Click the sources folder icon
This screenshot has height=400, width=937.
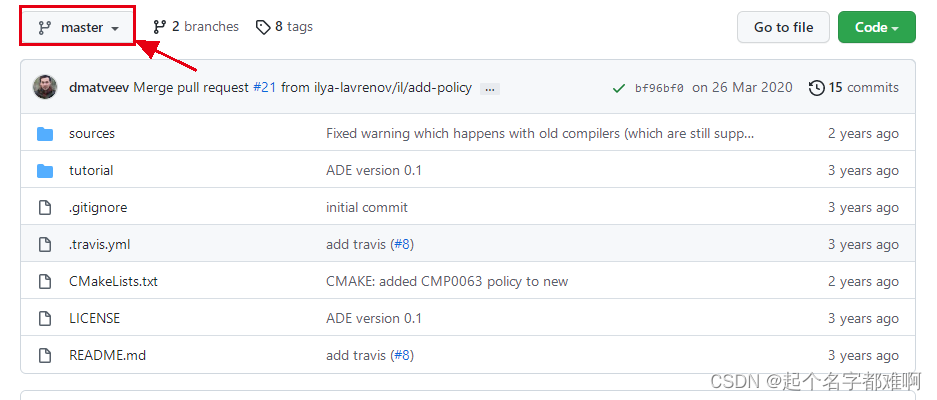45,134
